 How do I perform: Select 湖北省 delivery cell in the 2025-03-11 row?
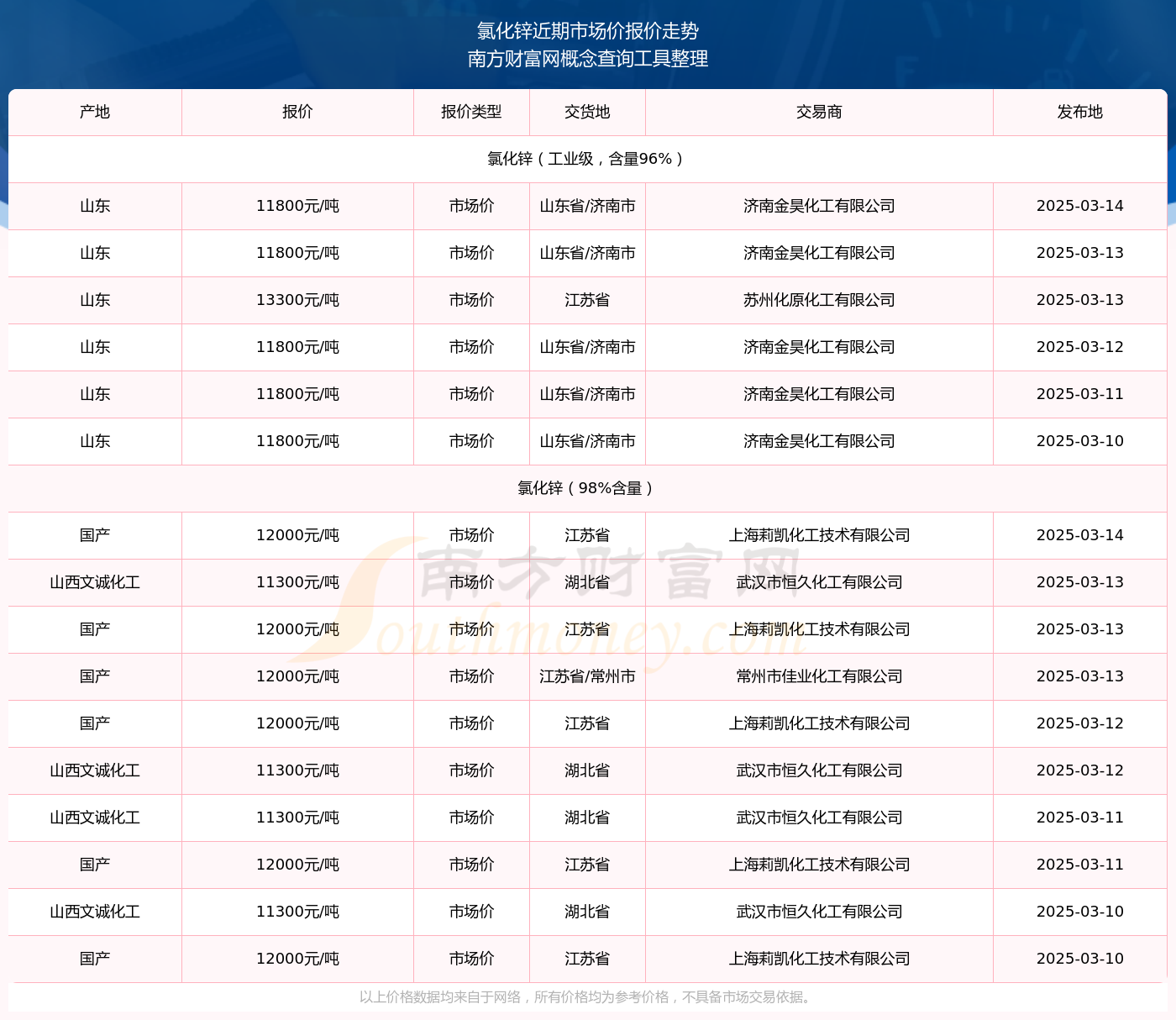[587, 818]
